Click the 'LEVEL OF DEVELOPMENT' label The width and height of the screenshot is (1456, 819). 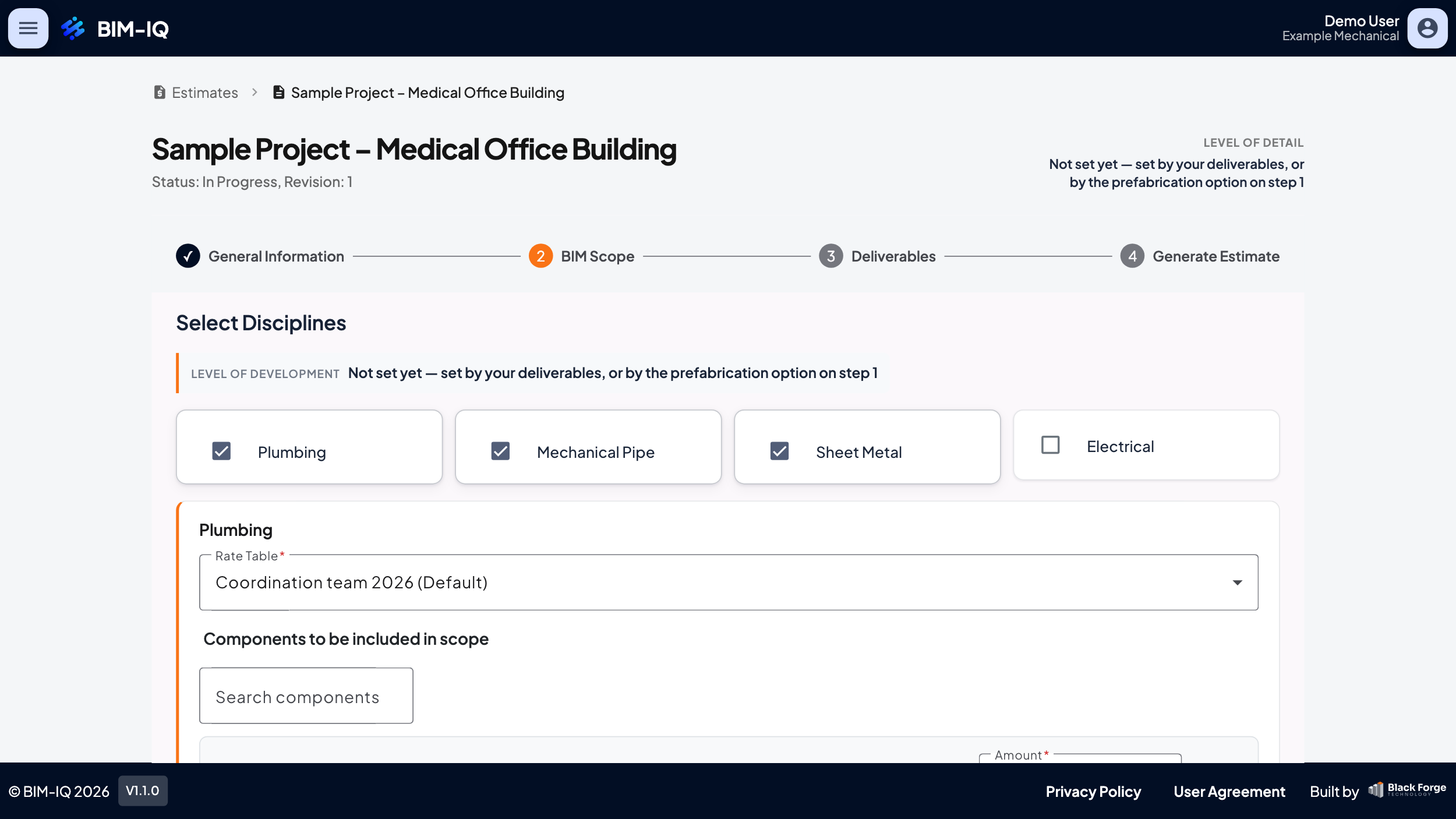pyautogui.click(x=265, y=374)
